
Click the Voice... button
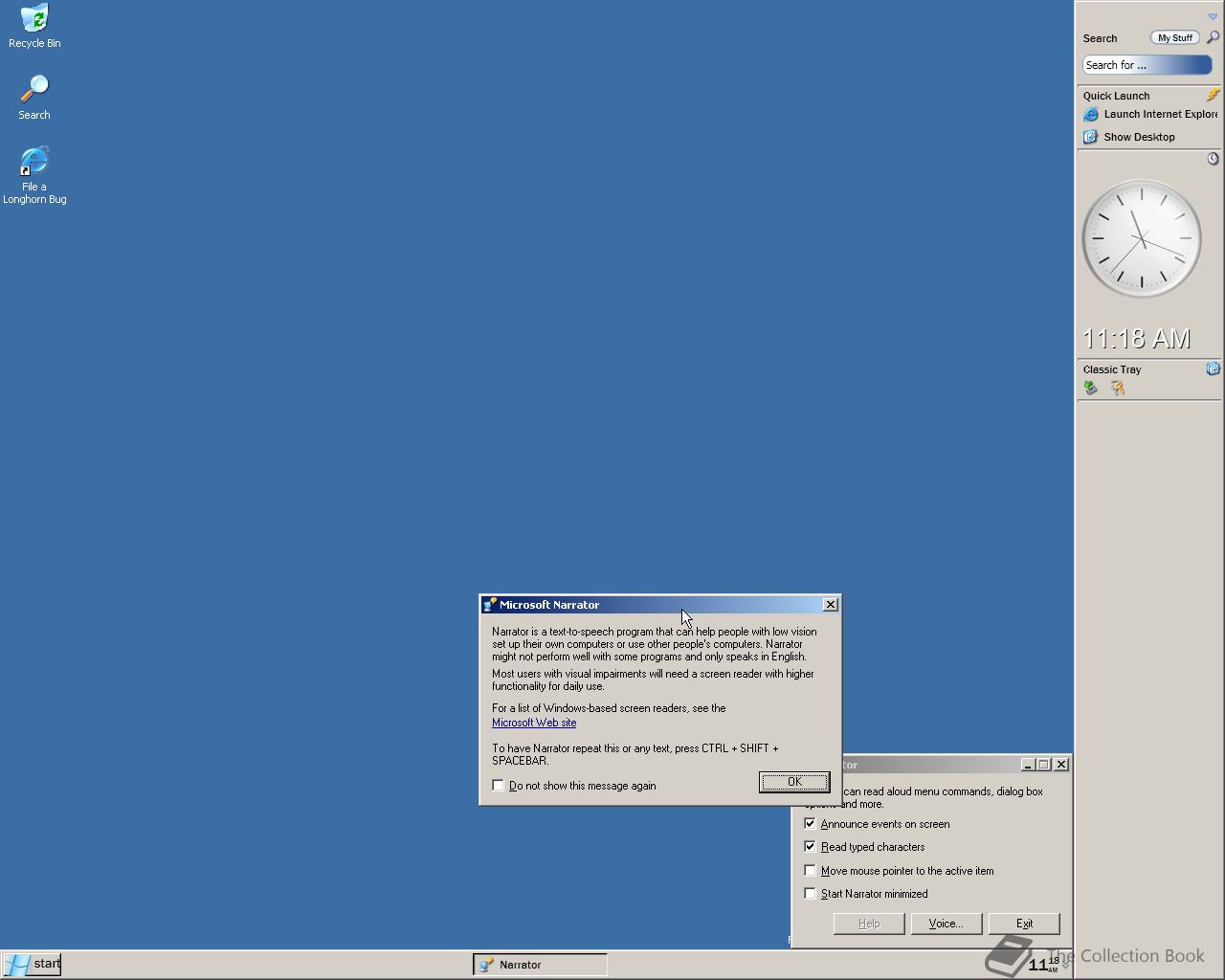[946, 924]
